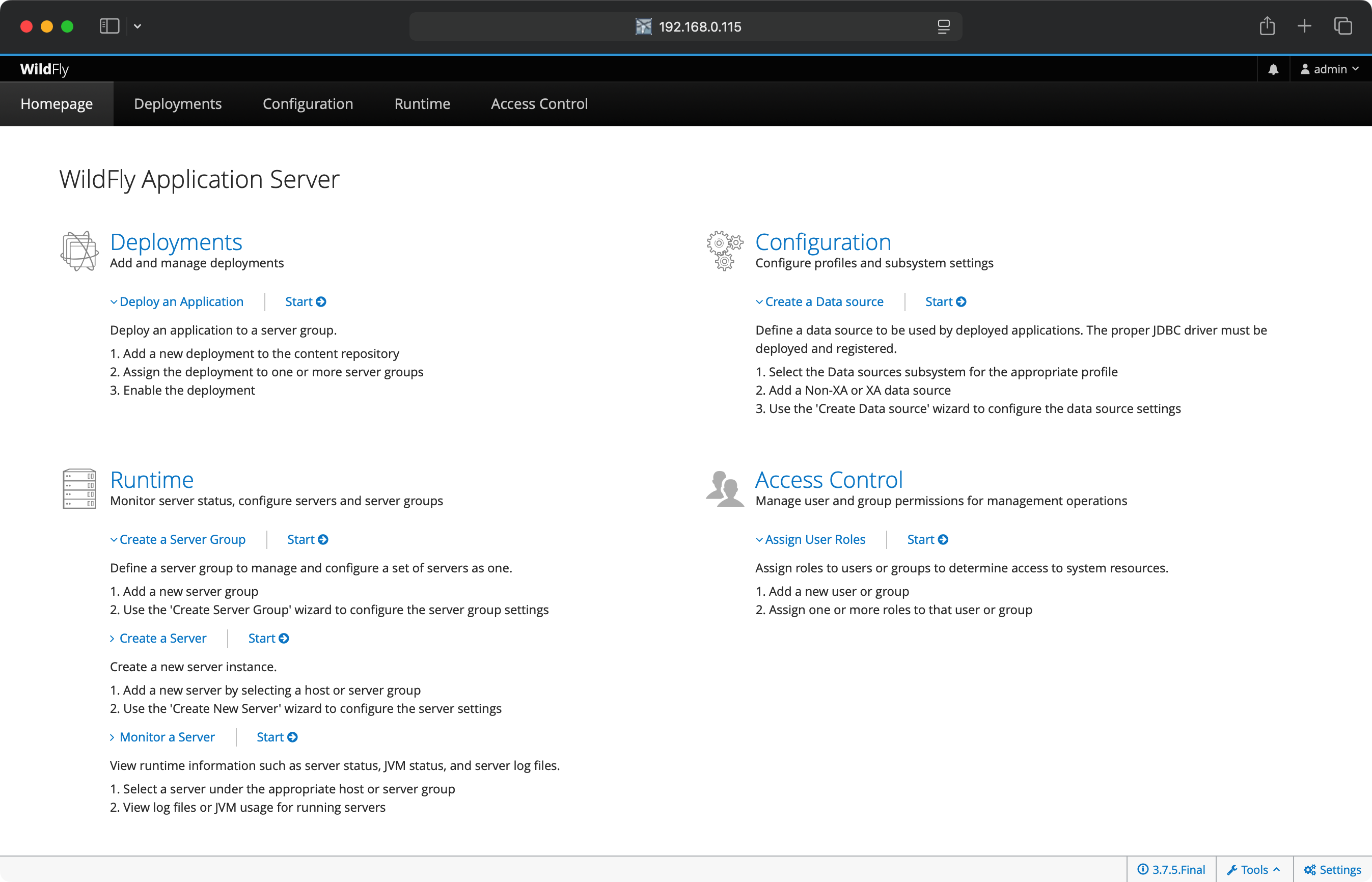The height and width of the screenshot is (882, 1372).
Task: Open the Settings gear in footer
Action: [1332, 869]
